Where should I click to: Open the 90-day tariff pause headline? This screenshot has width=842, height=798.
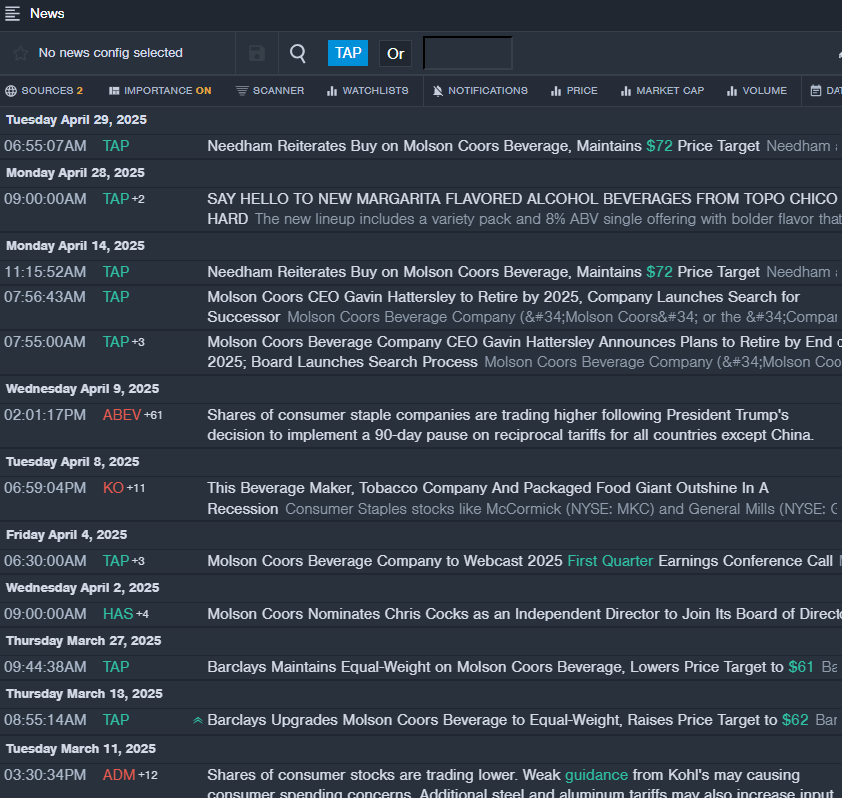[x=510, y=425]
